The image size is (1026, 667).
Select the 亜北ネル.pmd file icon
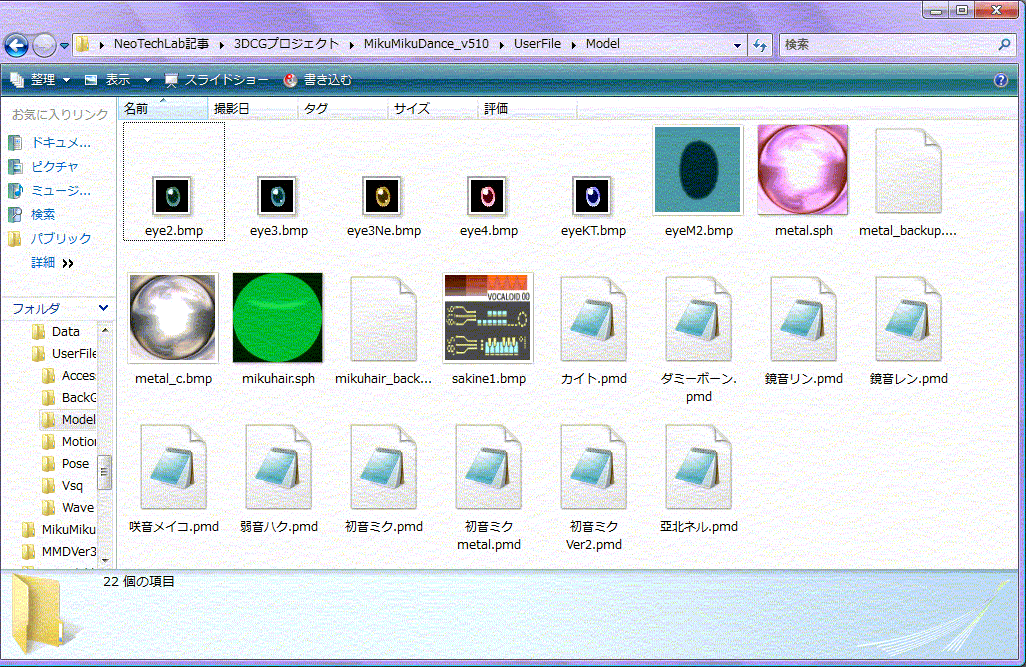698,467
